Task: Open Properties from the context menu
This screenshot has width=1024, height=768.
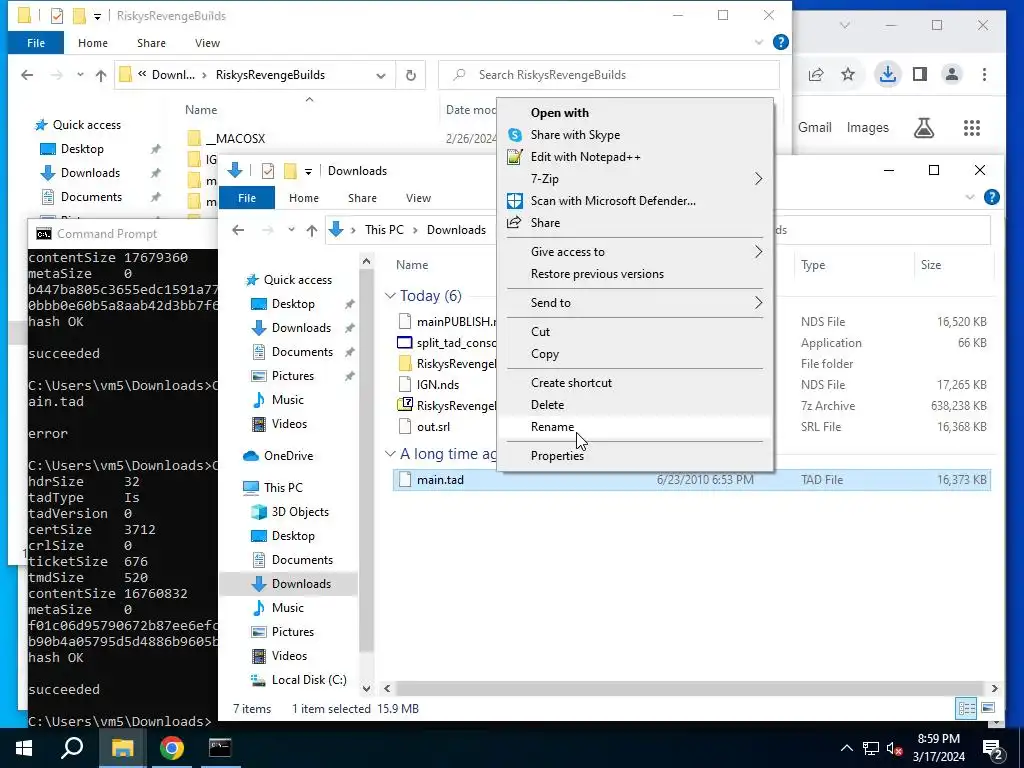Action: 557,456
